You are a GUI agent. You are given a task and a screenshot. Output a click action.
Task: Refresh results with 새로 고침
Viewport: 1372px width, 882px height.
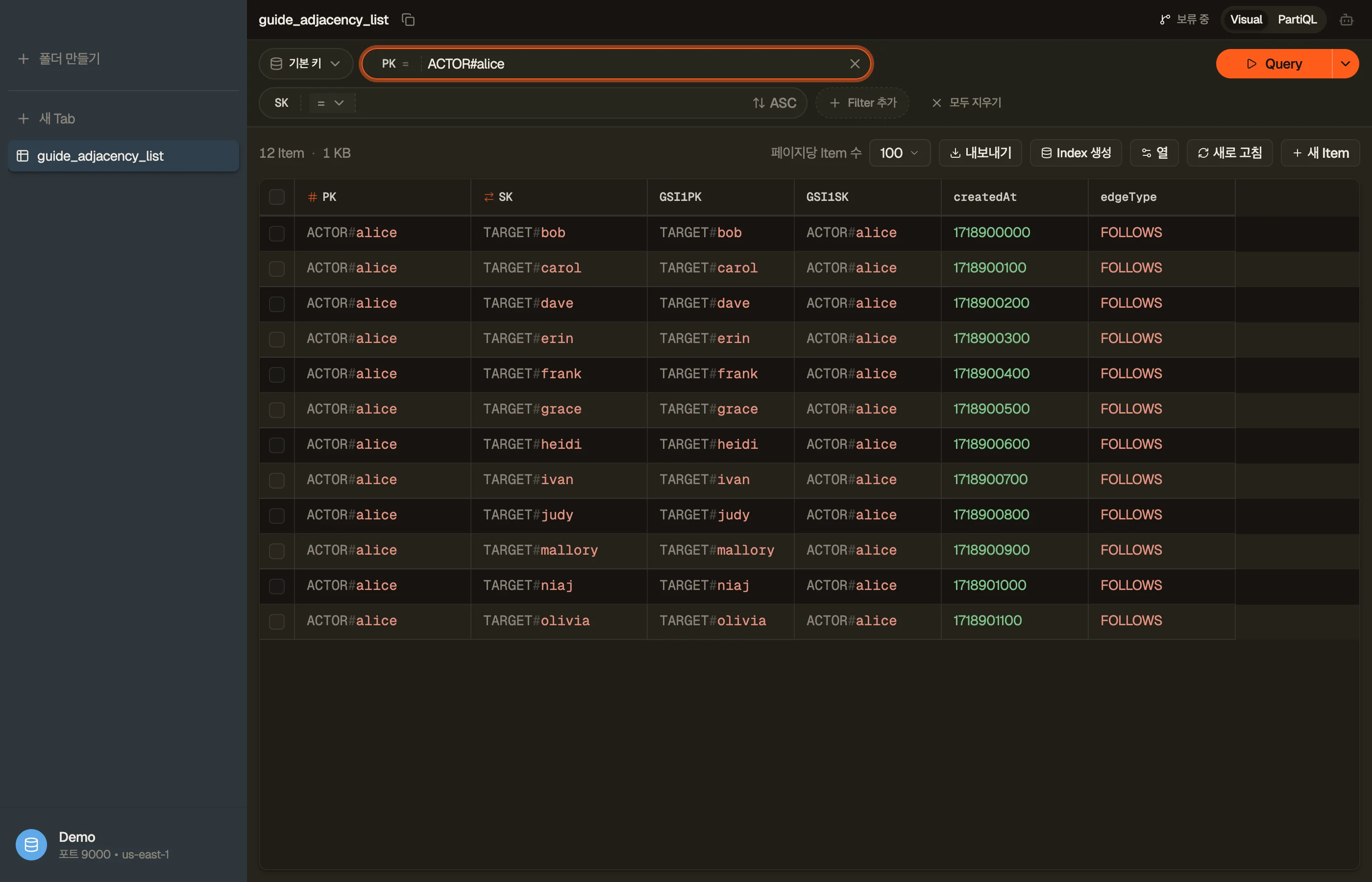[x=1229, y=153]
